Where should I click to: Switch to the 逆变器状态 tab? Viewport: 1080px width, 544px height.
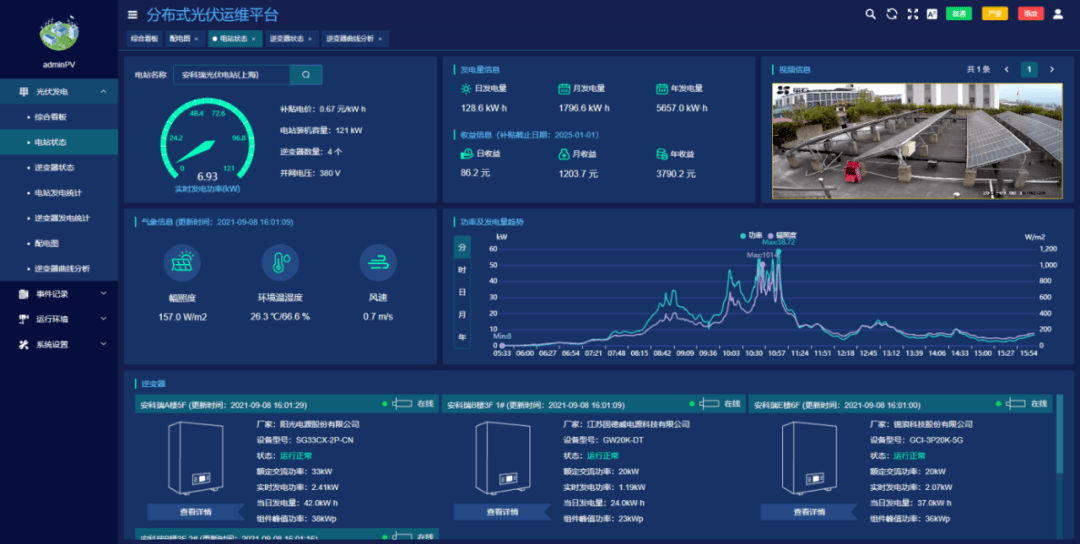point(290,39)
